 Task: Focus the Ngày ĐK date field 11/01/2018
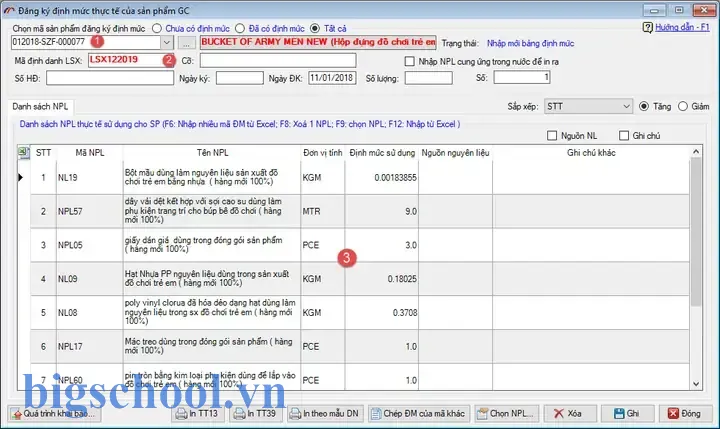[332, 78]
